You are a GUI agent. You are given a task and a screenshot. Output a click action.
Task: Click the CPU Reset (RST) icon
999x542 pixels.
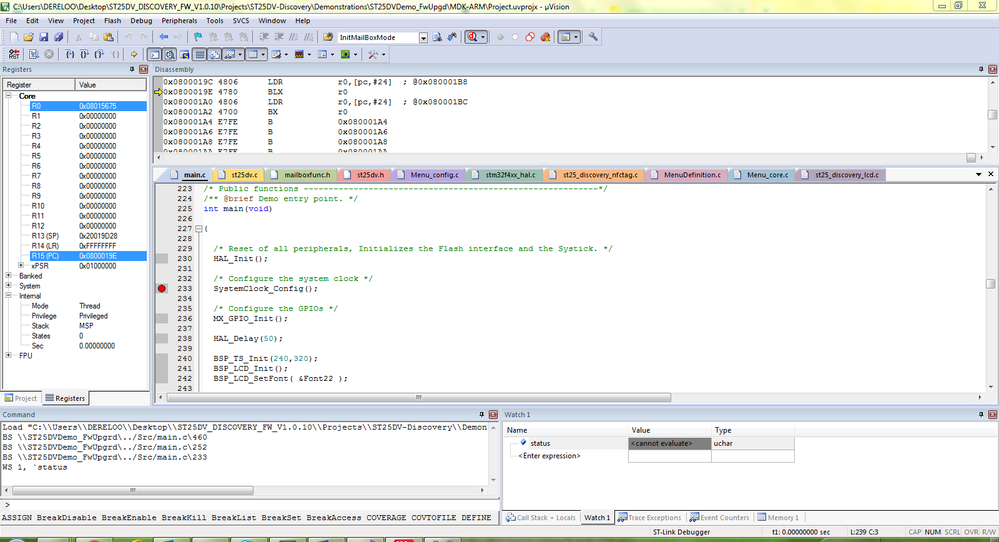(14, 55)
